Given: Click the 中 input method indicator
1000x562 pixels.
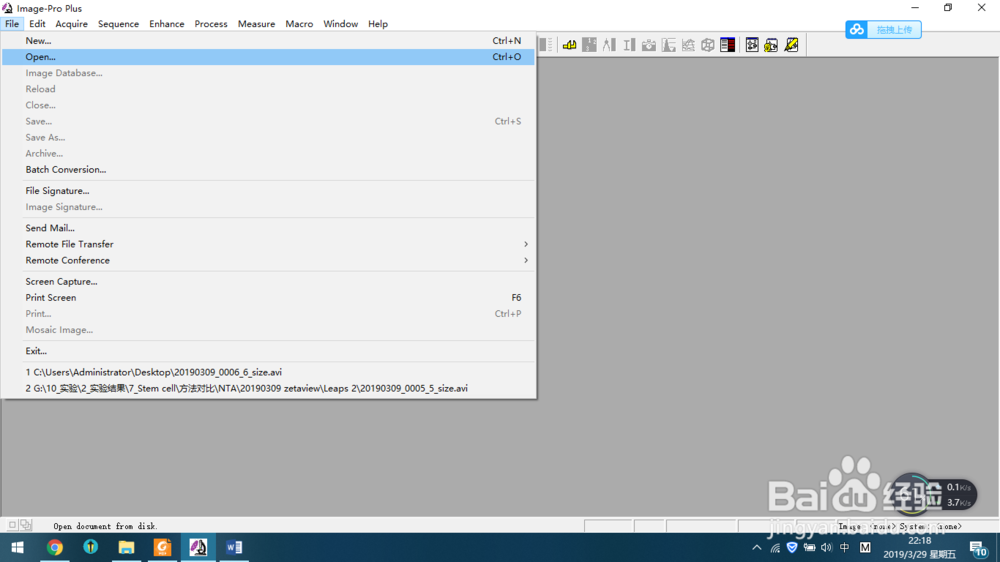Looking at the screenshot, I should point(844,547).
